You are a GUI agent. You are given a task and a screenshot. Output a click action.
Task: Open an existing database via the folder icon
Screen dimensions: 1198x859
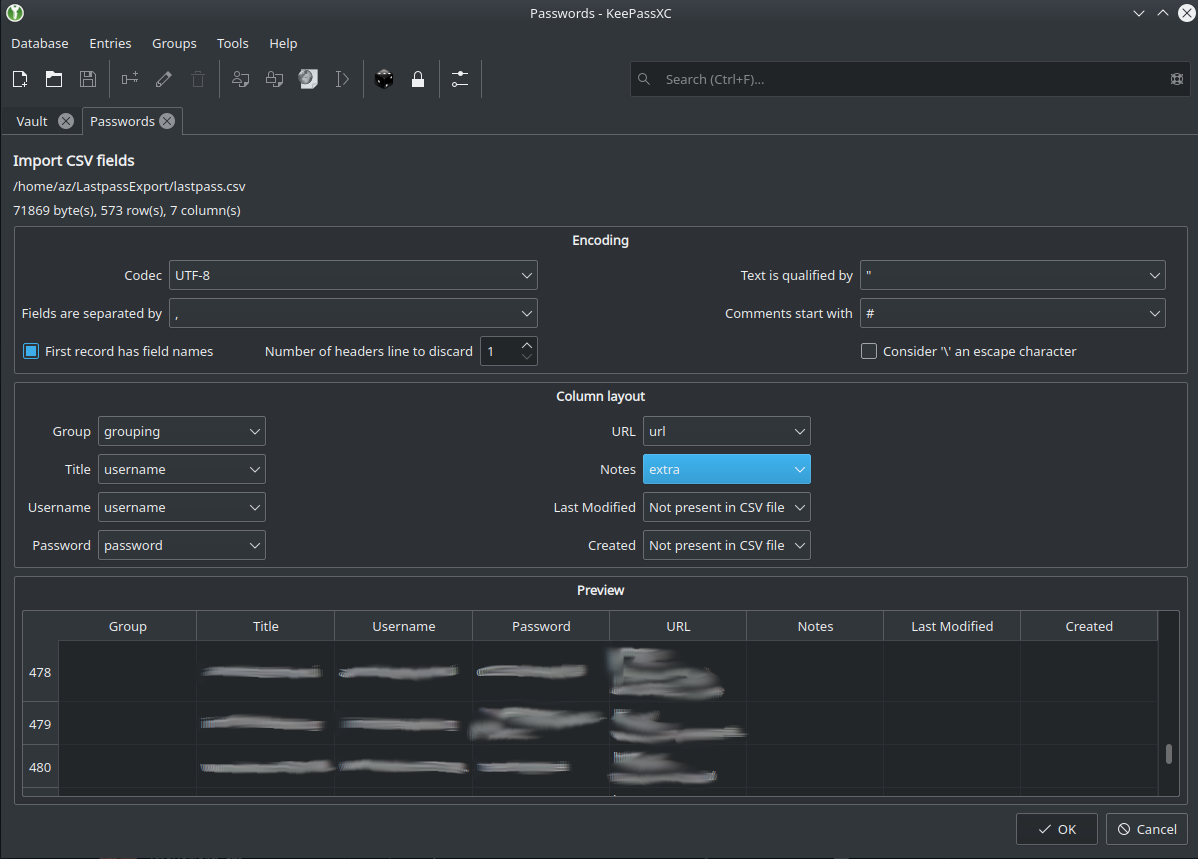click(x=54, y=79)
